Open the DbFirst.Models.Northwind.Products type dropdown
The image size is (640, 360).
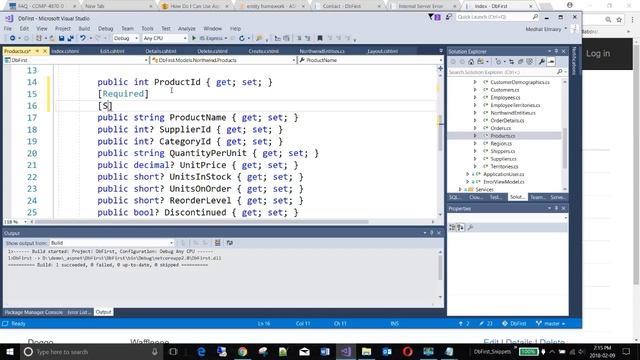223,60
